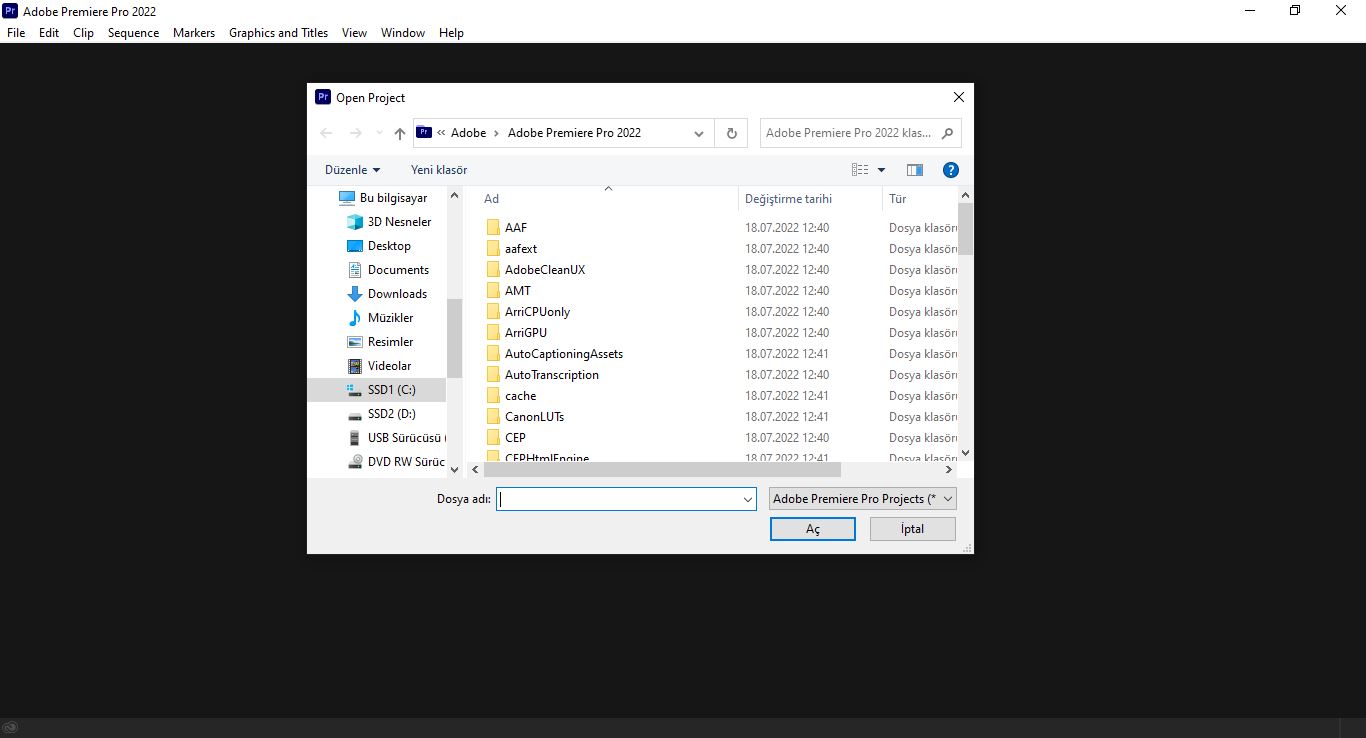Click the Forward navigation arrow
The image size is (1366, 738).
coord(355,133)
